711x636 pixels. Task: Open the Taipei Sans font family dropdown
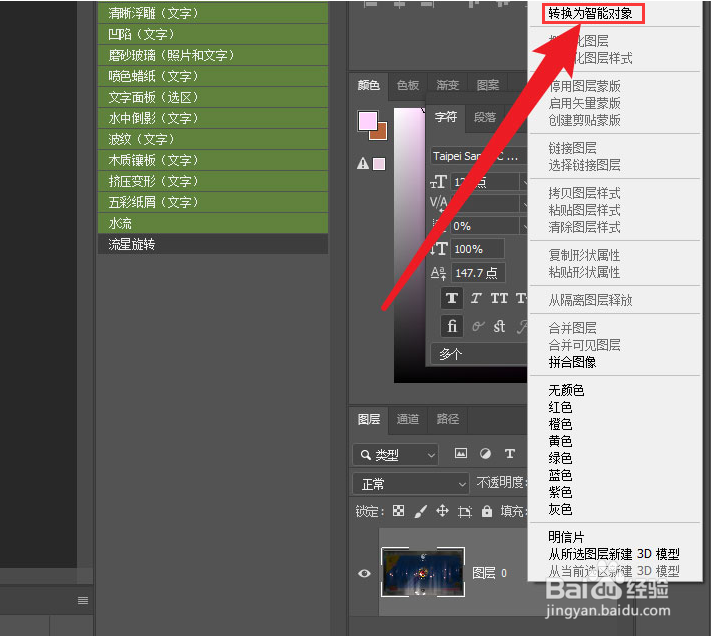coord(478,156)
